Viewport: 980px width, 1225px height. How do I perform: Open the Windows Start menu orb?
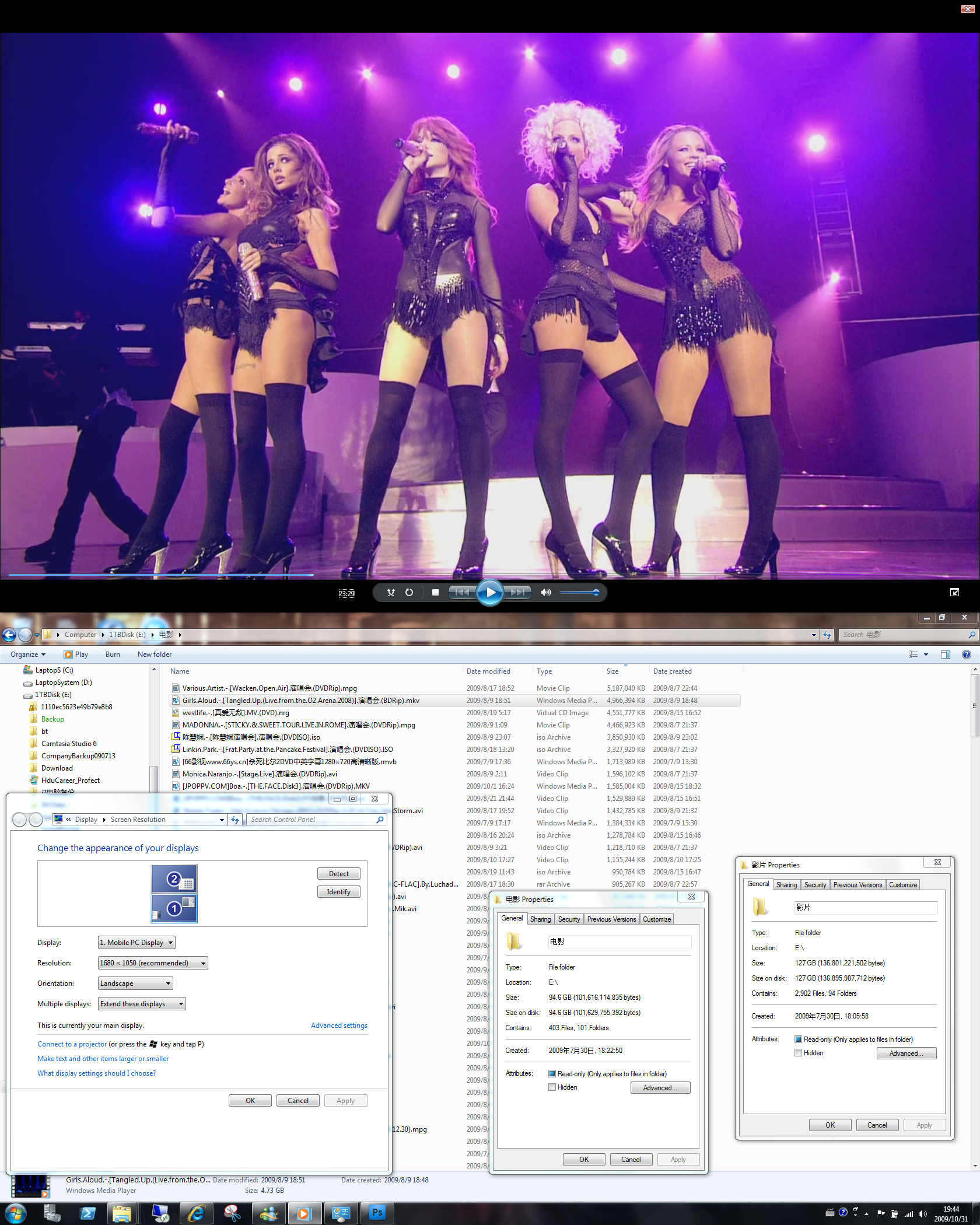(16, 1214)
